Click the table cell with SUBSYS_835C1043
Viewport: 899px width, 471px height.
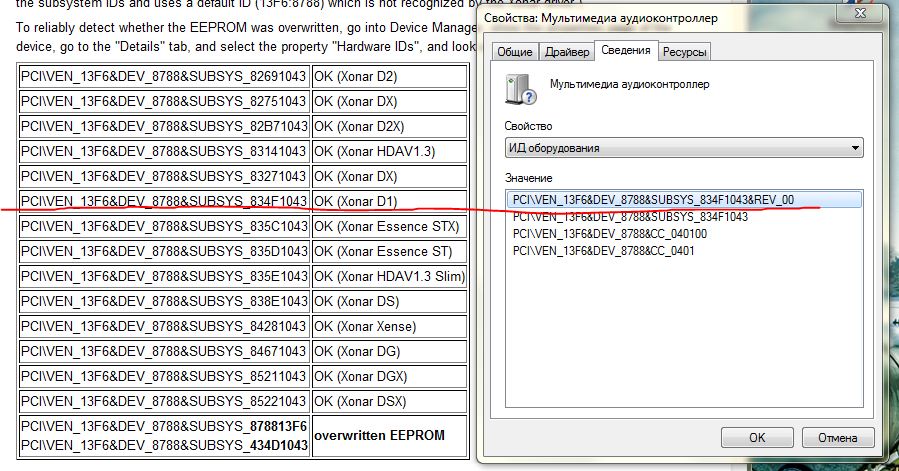pos(164,226)
